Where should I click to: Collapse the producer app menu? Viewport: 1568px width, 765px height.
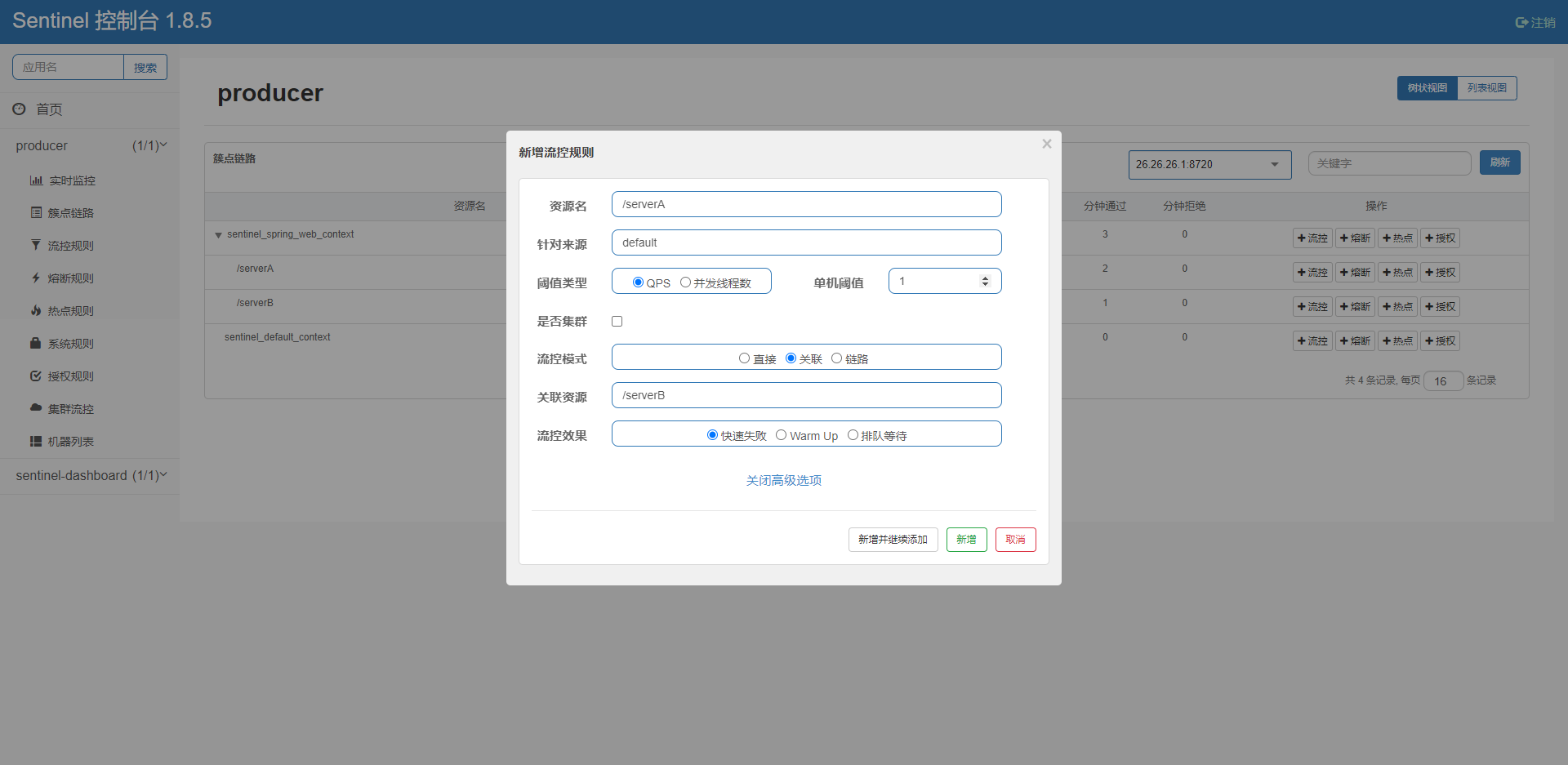coord(91,146)
